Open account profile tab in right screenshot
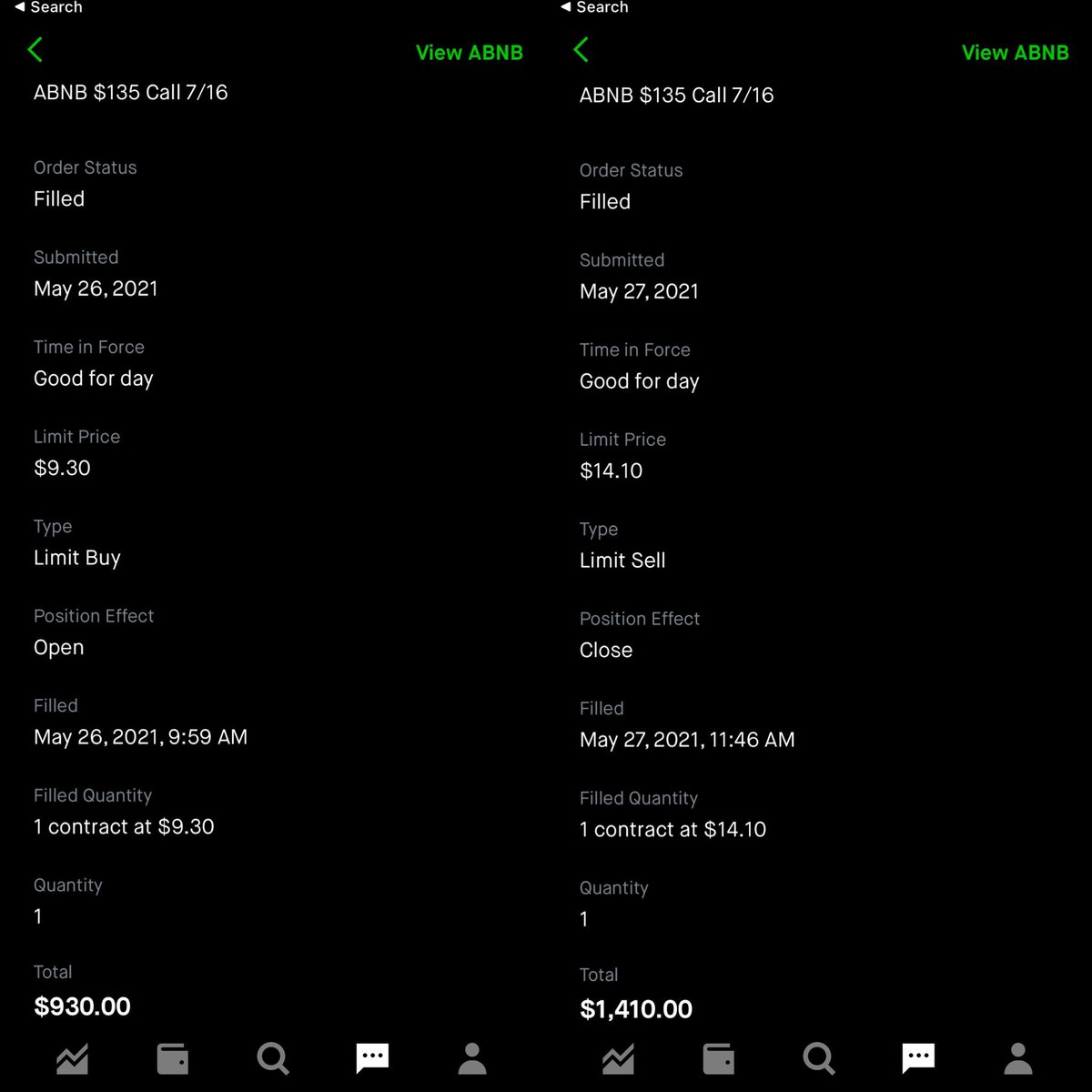The height and width of the screenshot is (1092, 1092). [1018, 1058]
